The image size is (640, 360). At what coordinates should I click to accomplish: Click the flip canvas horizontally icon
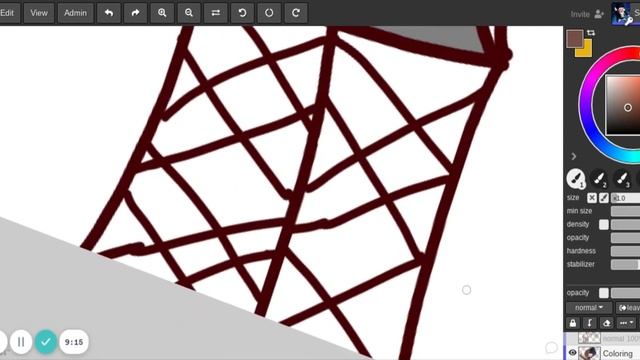pos(216,13)
